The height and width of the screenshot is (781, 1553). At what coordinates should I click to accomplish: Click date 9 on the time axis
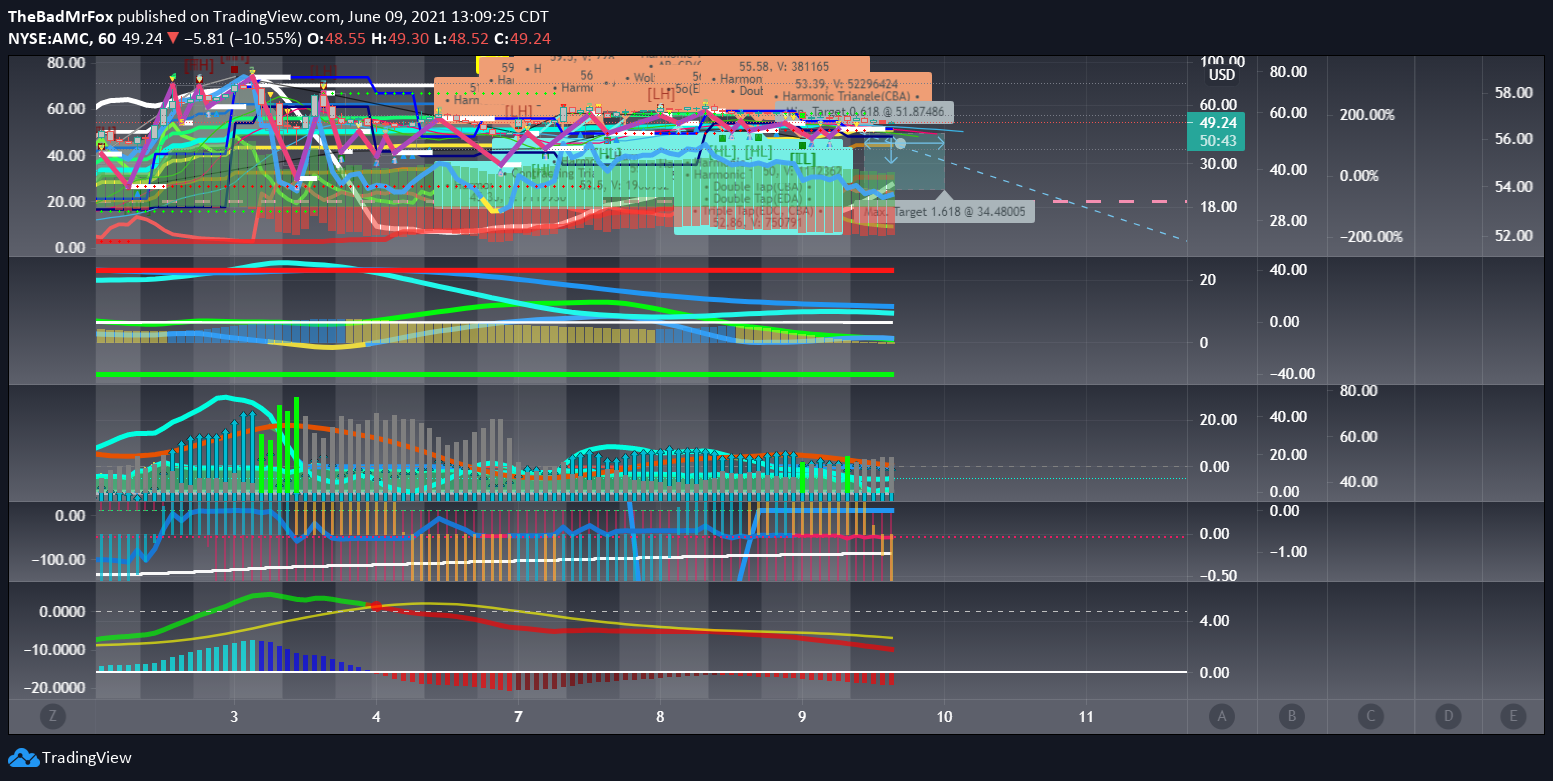(802, 717)
